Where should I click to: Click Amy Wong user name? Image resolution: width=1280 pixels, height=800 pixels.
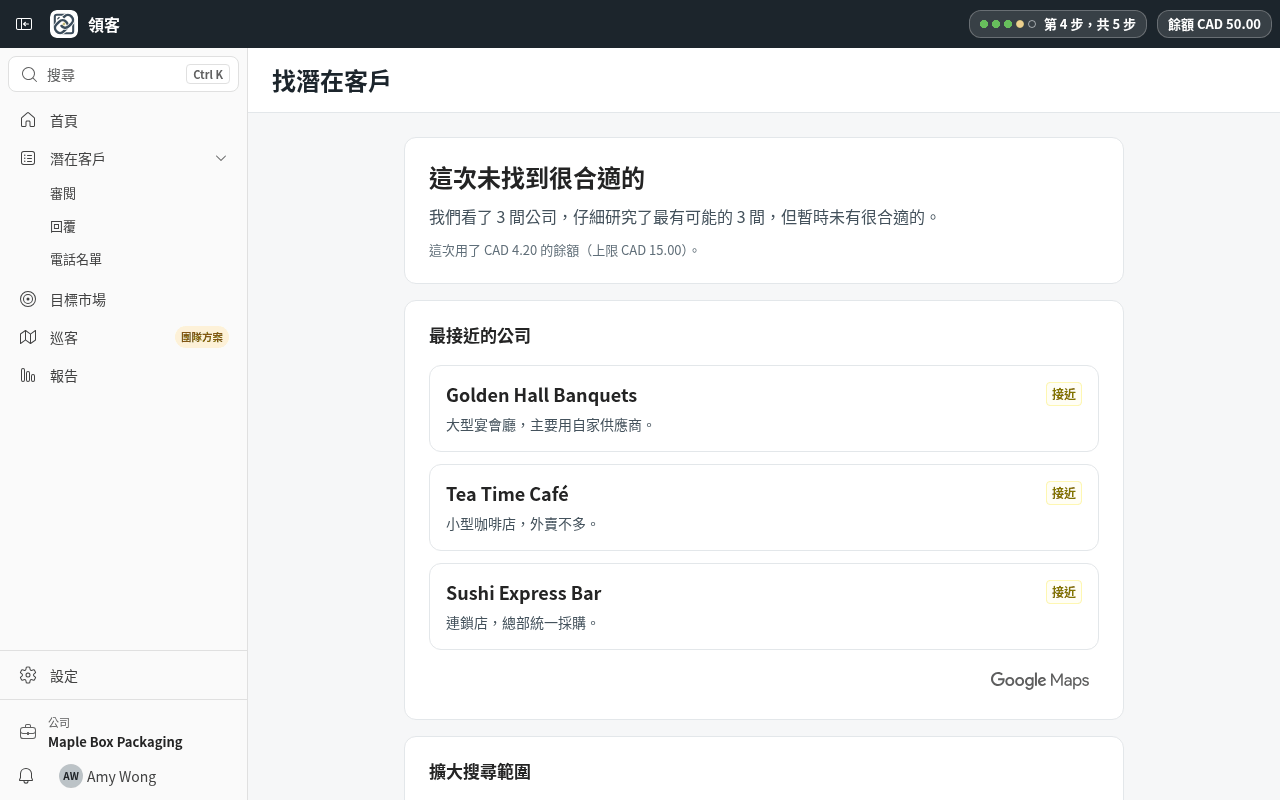[x=121, y=776]
